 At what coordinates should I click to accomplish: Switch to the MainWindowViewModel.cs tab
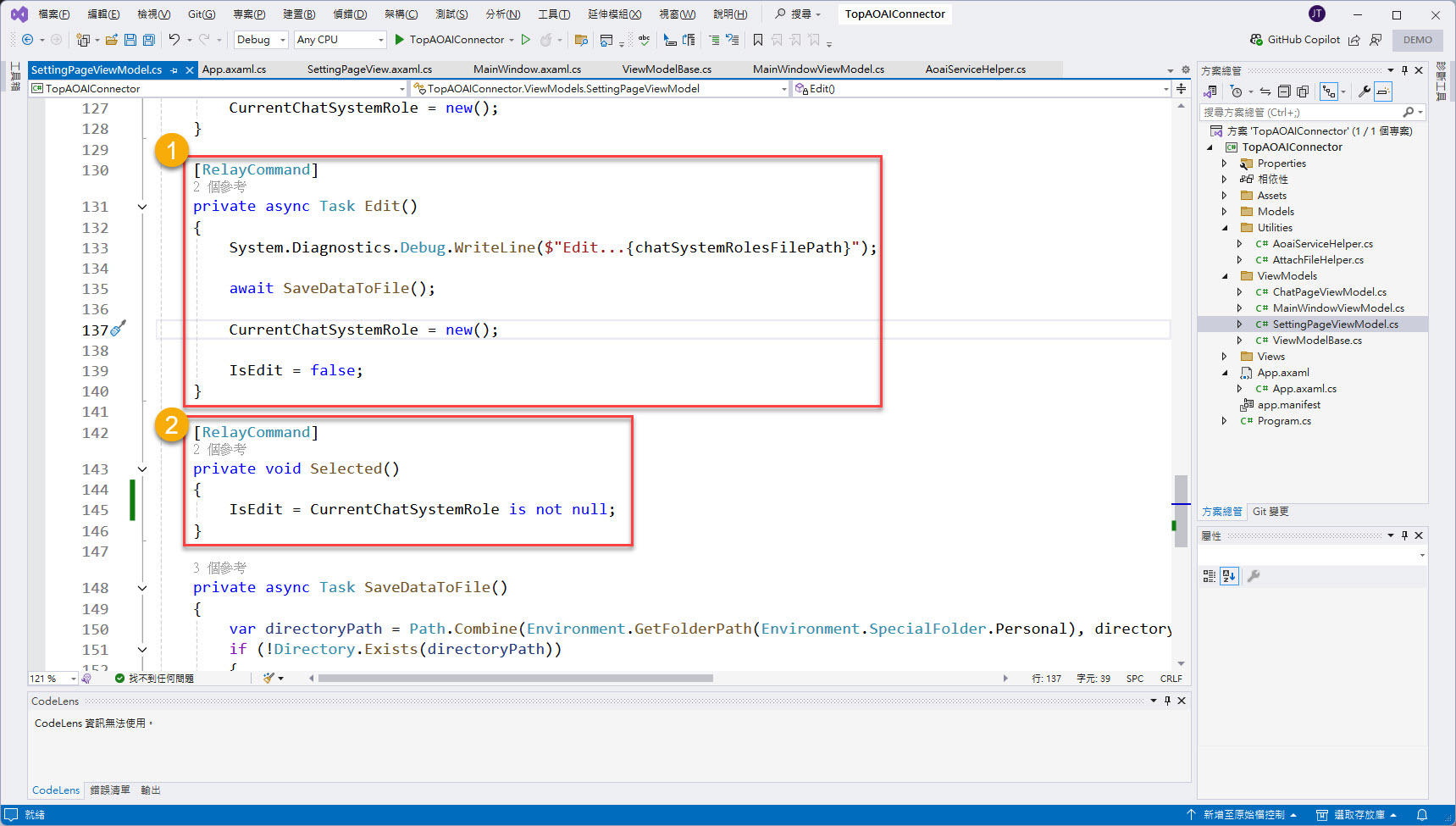(x=818, y=69)
